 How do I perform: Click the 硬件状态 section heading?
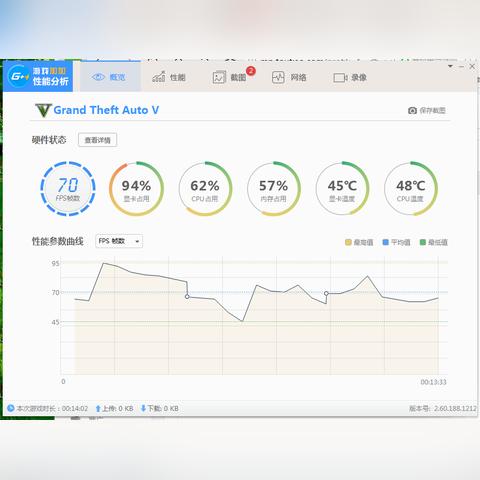(49, 140)
